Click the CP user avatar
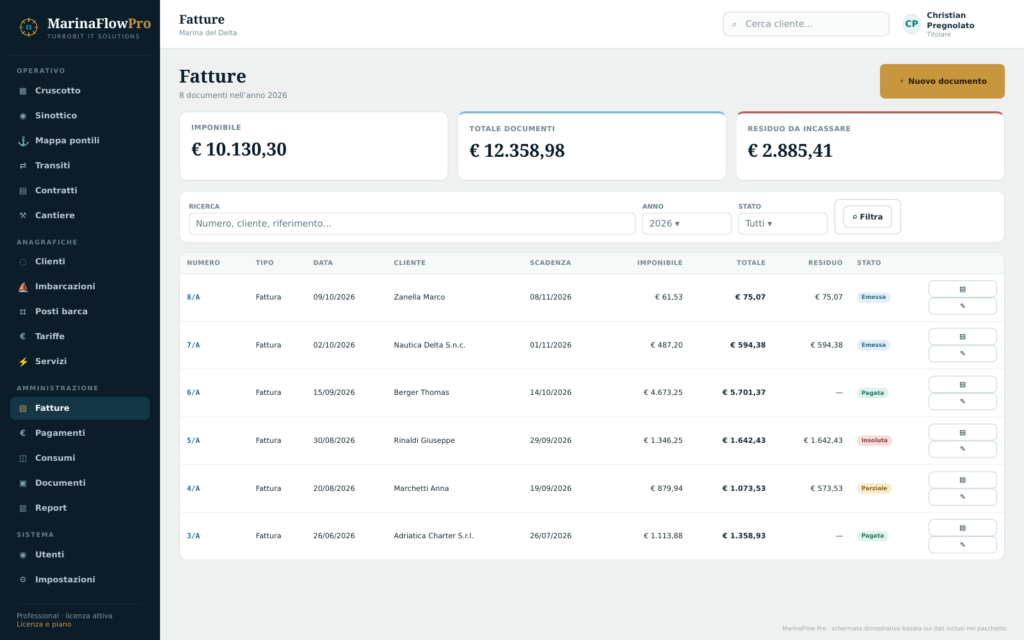This screenshot has width=1024, height=640. coord(911,24)
